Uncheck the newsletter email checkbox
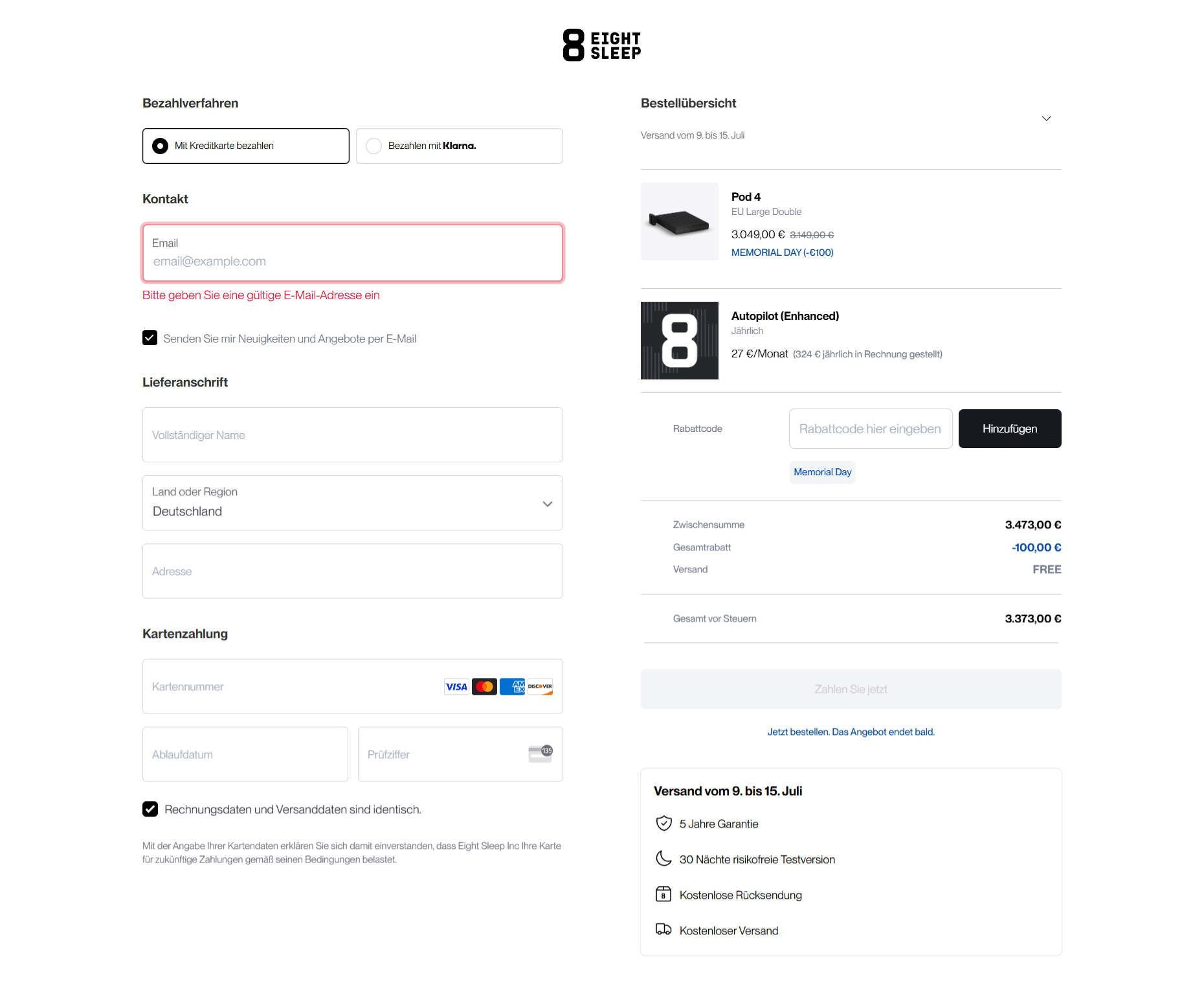1204x981 pixels. [x=150, y=338]
